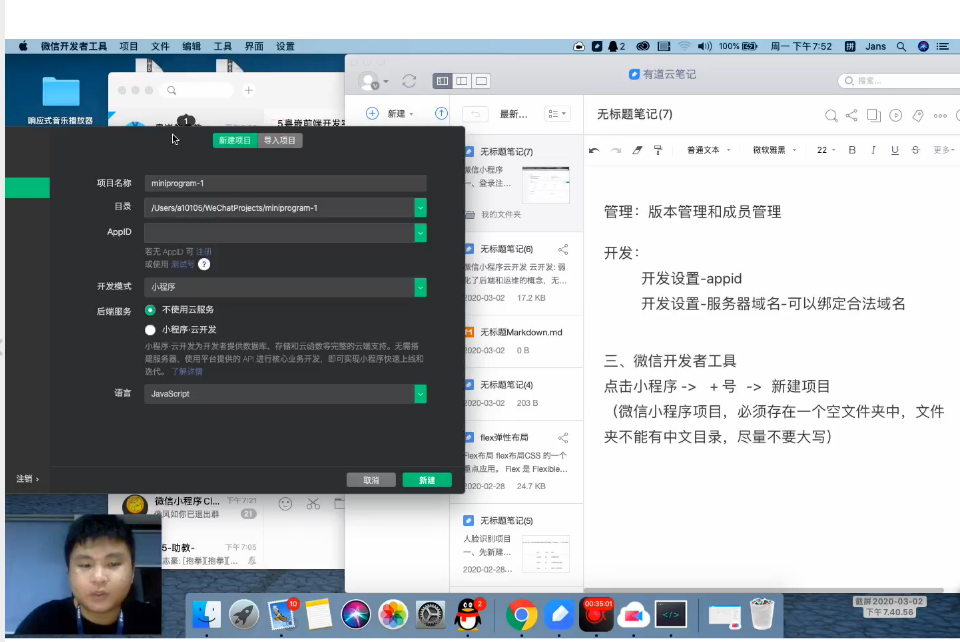Switch to the 新建项目 tab
This screenshot has height=642, width=960.
[235, 141]
